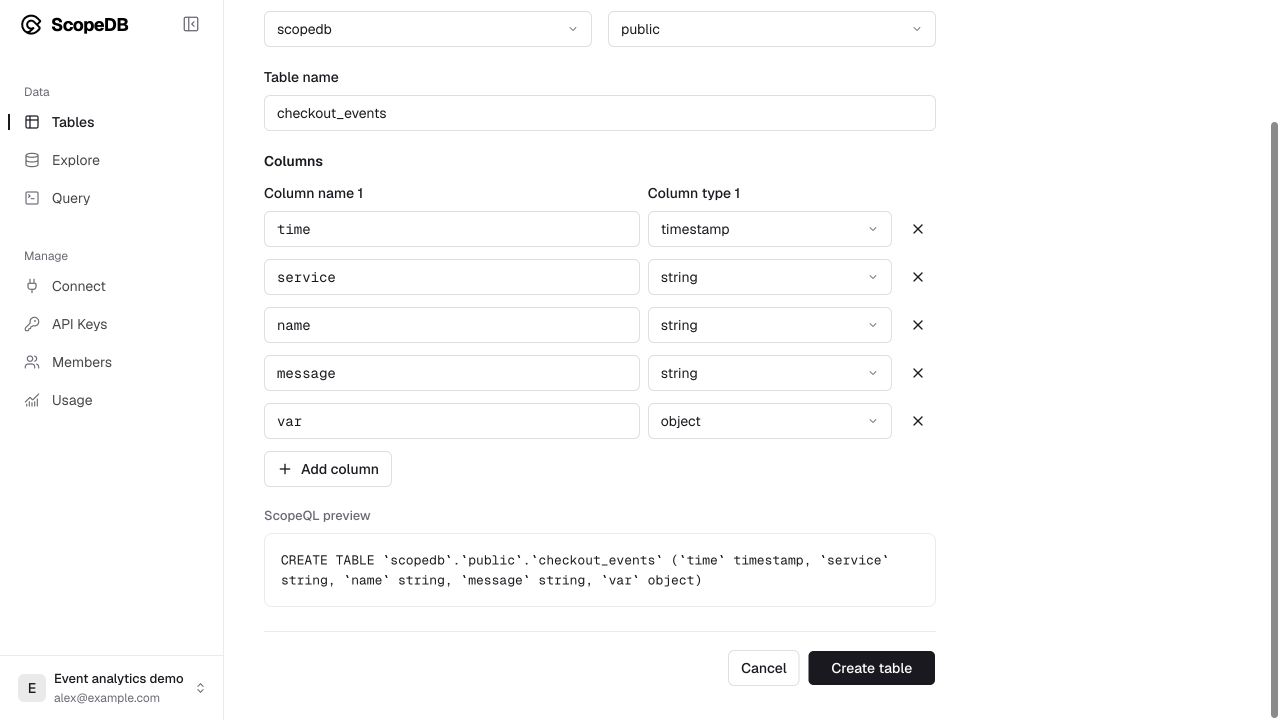
Task: Change the service column type dropdown
Action: pos(770,277)
